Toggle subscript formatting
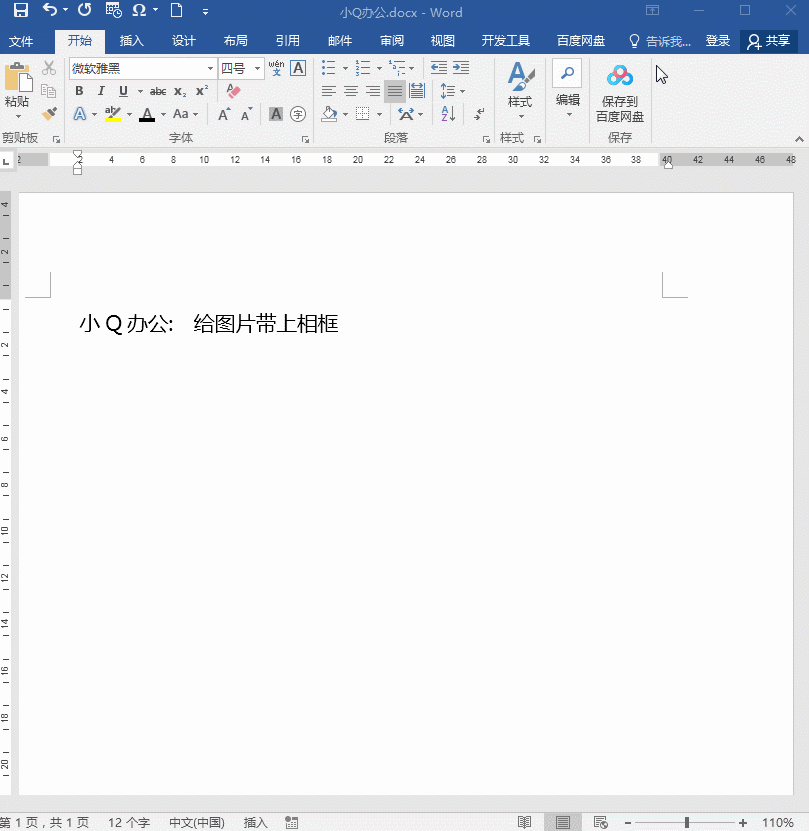The width and height of the screenshot is (809, 831). 180,91
